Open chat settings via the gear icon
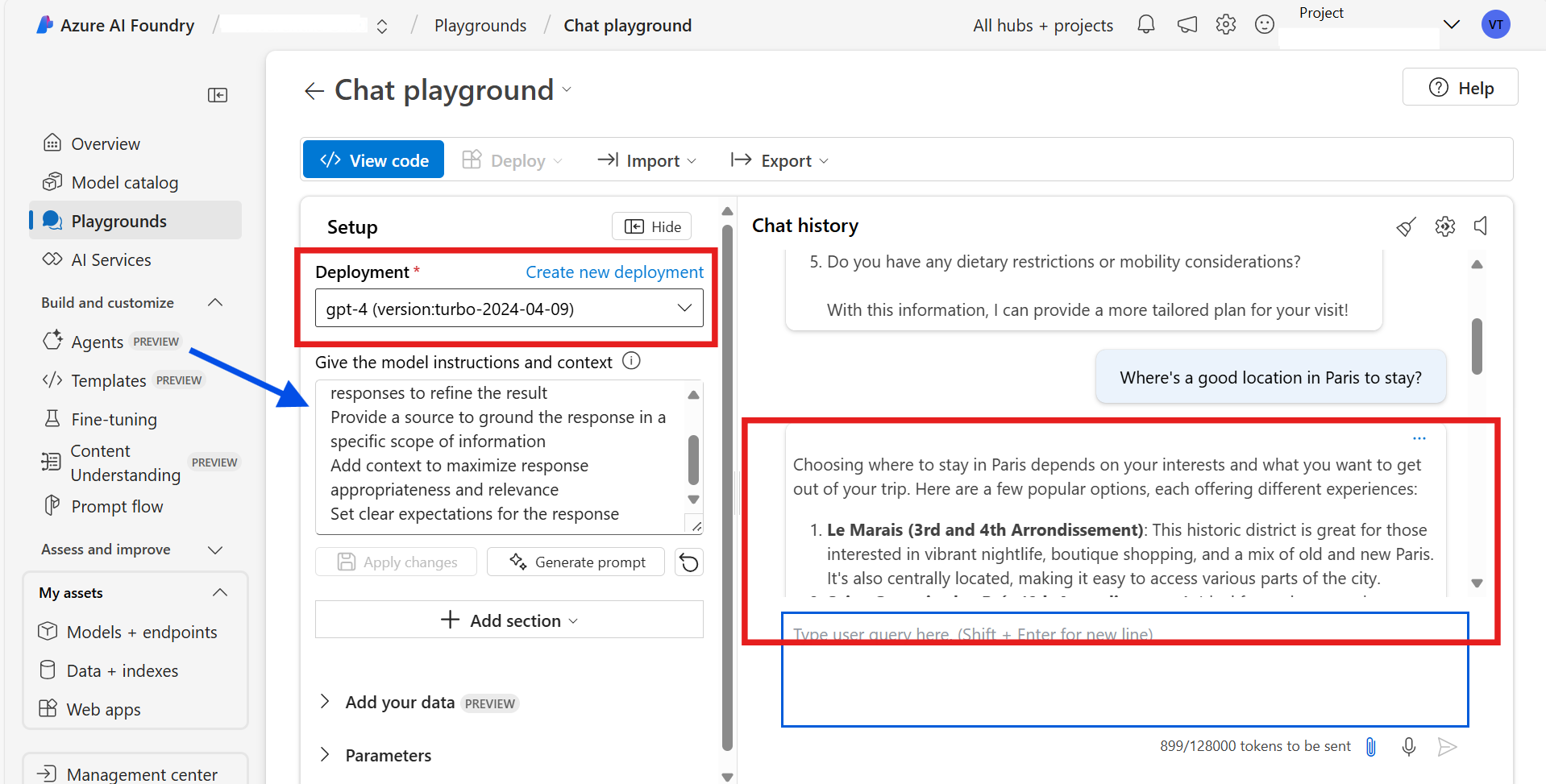The height and width of the screenshot is (784, 1546). (1444, 226)
